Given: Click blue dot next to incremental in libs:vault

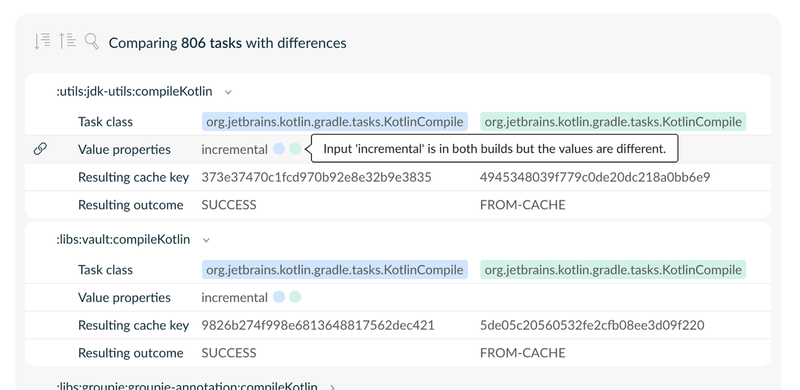Looking at the screenshot, I should (279, 297).
